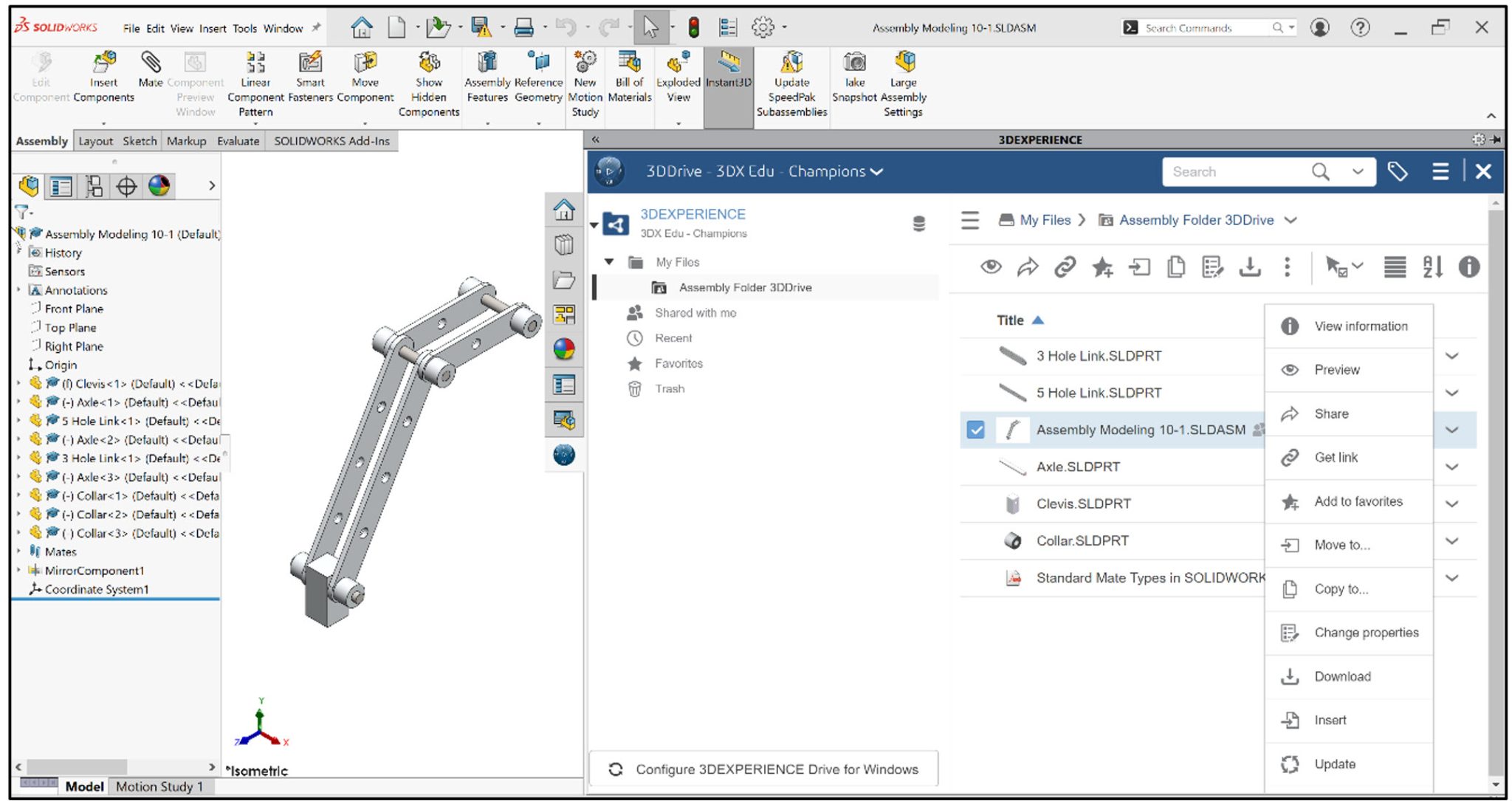The height and width of the screenshot is (801, 1512).
Task: Collapse the My Files folder tree
Action: (x=609, y=261)
